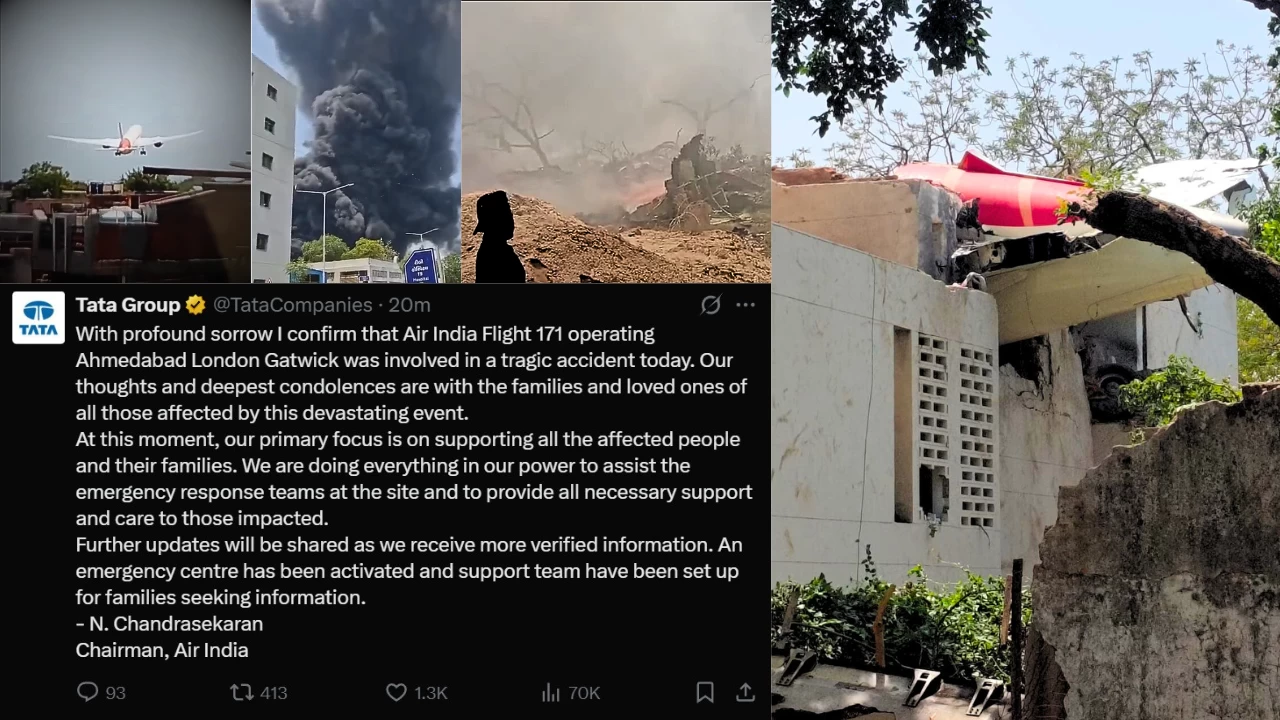Open the crashed tail building photo

coord(1026,360)
